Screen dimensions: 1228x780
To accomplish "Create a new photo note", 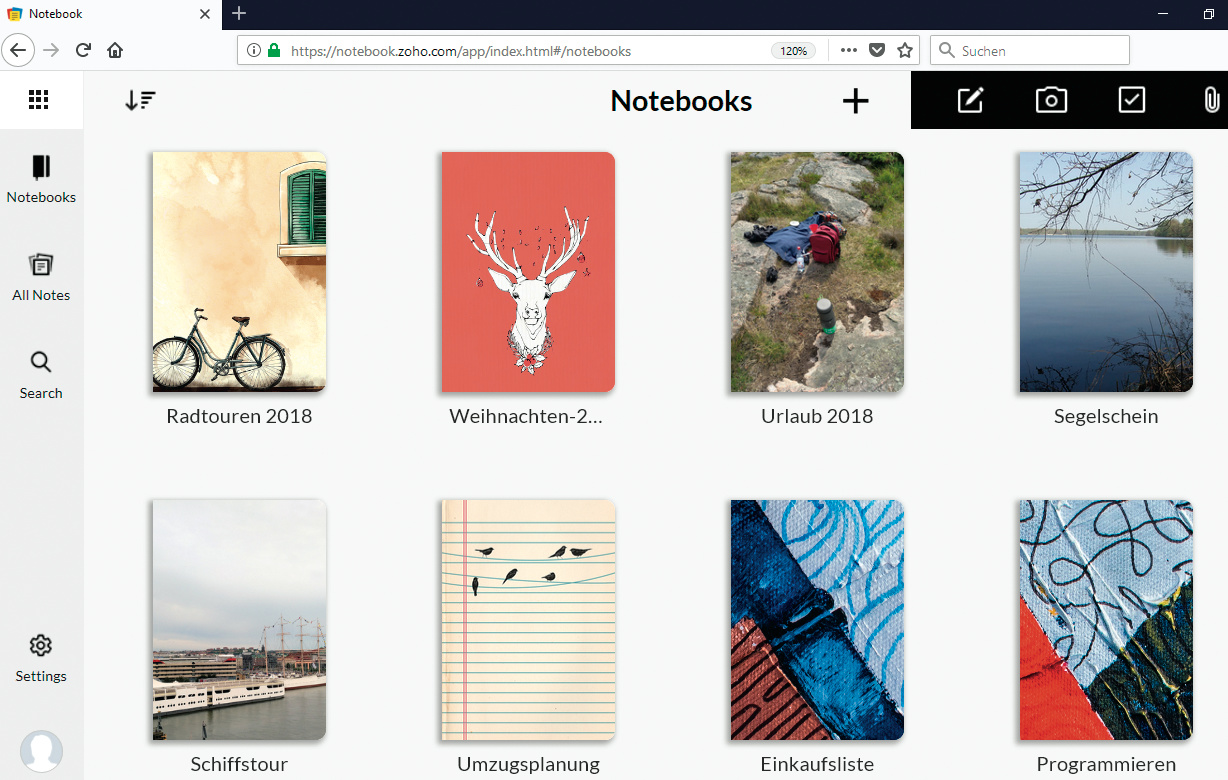I will pos(1051,100).
